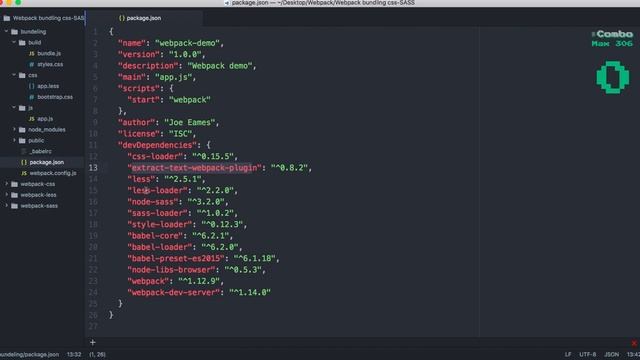
Task: Expand the node_modules folder chevron
Action: [14, 129]
